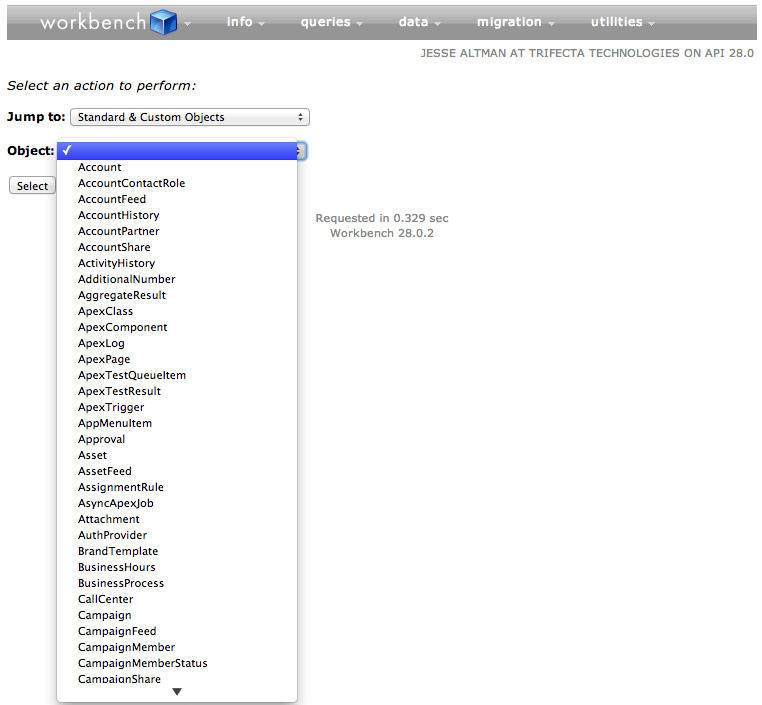The height and width of the screenshot is (705, 762).
Task: Click the Workbench blue cube logo
Action: 164,22
